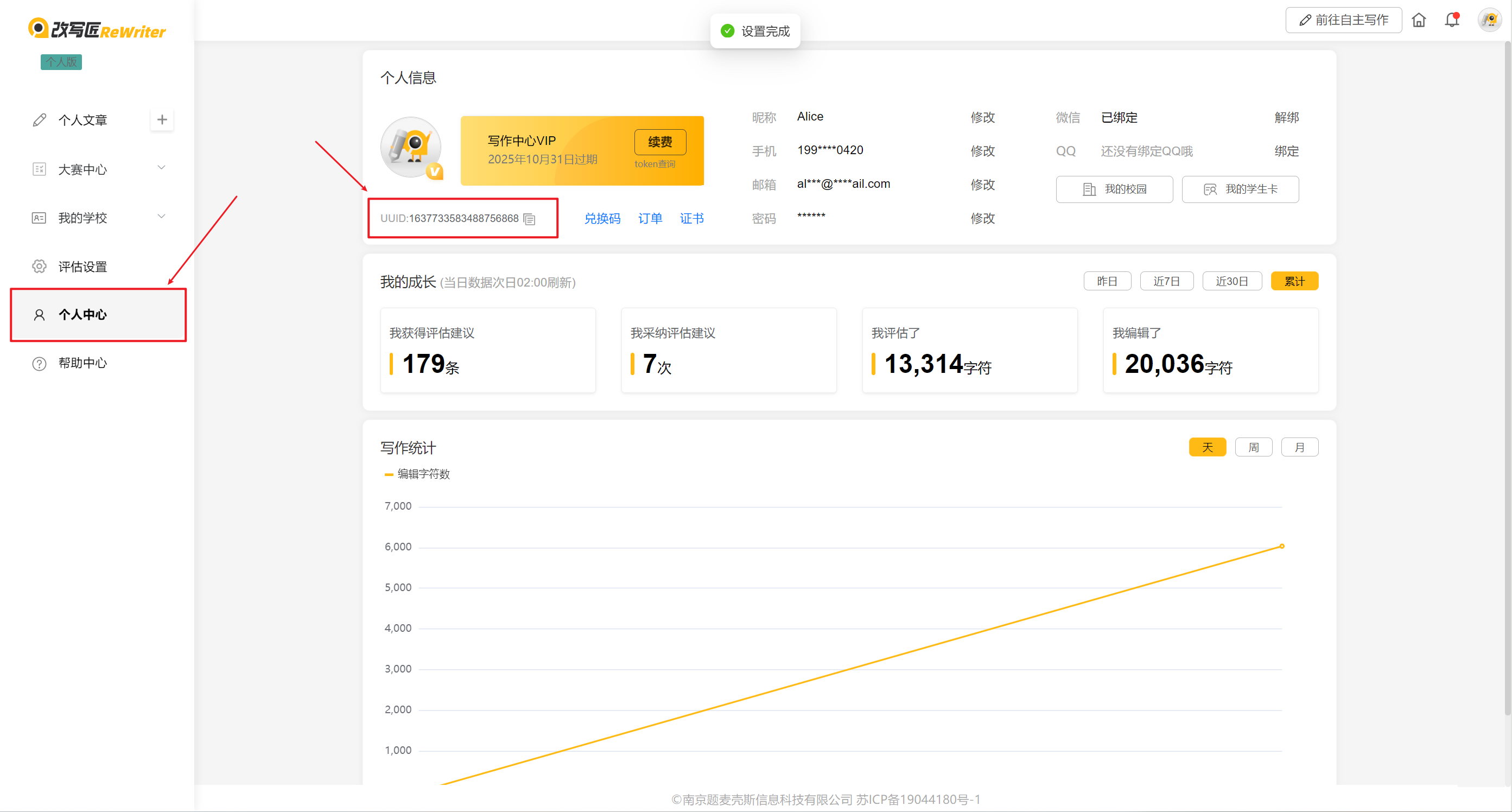Viewport: 1512px width, 812px height.
Task: Open 个人中心 sidebar item
Action: point(82,315)
